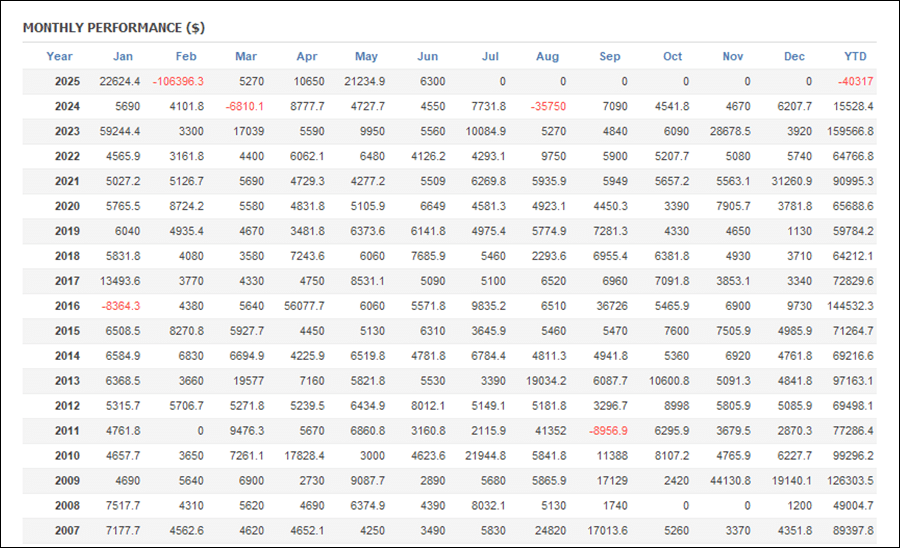Click the Aug column header

(547, 56)
